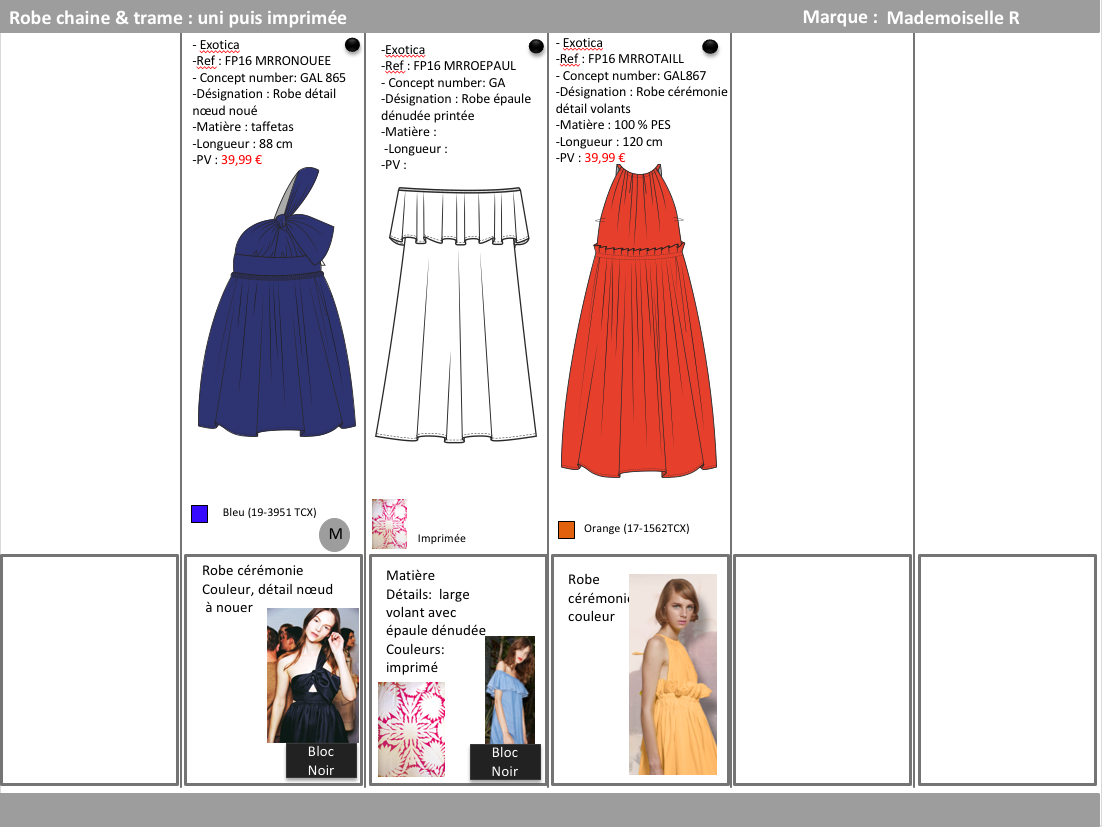Select 'Bleu (19-3951 TCX)' color label
The width and height of the screenshot is (1102, 827).
point(270,513)
